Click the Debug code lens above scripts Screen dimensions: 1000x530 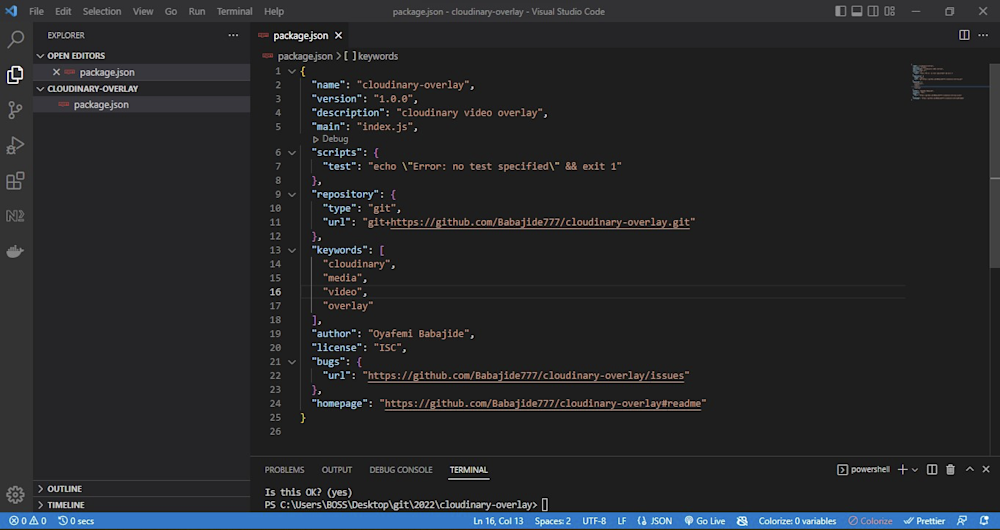pyautogui.click(x=330, y=139)
